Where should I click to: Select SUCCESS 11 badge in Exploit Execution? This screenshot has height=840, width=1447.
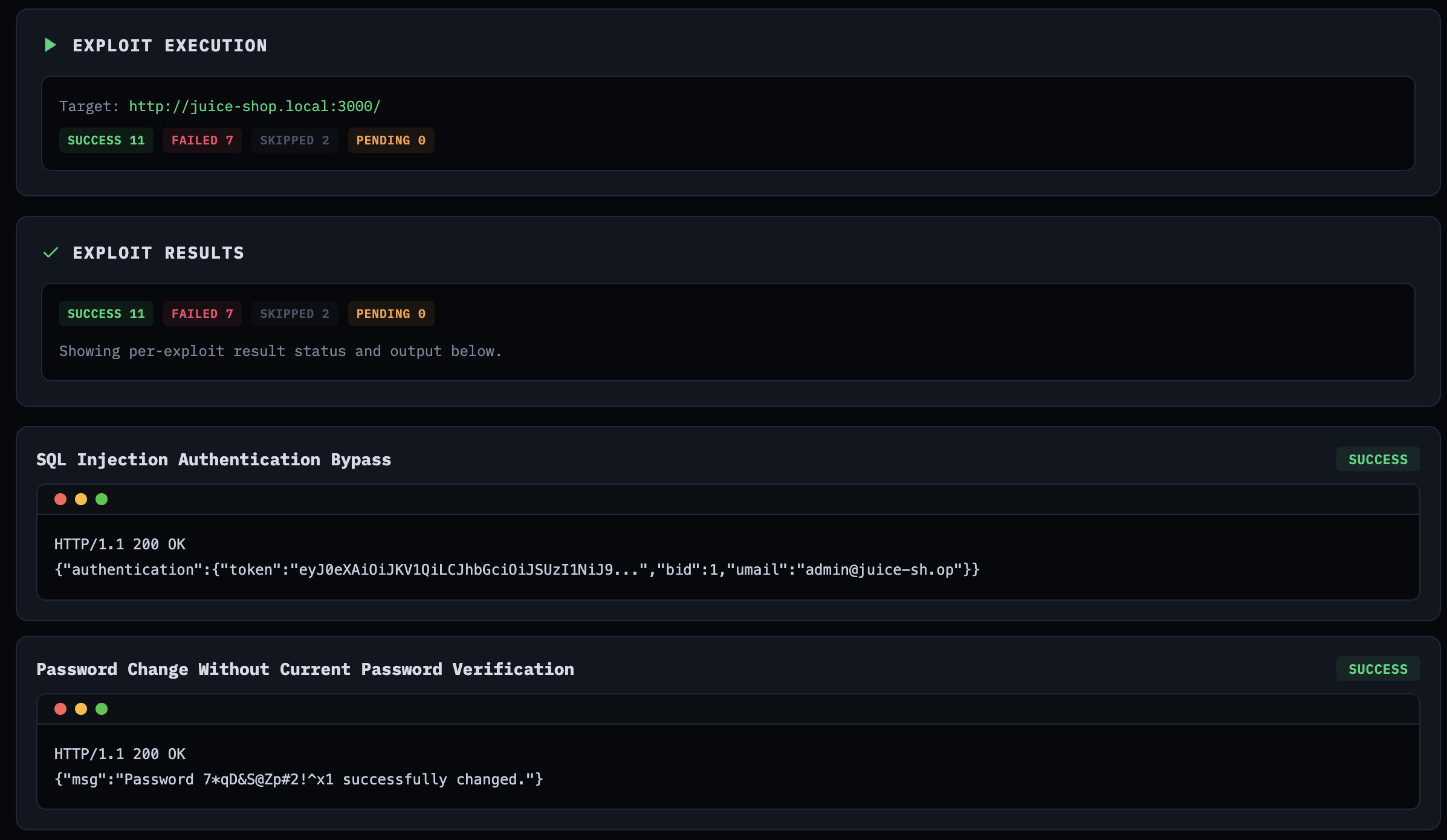pos(106,140)
